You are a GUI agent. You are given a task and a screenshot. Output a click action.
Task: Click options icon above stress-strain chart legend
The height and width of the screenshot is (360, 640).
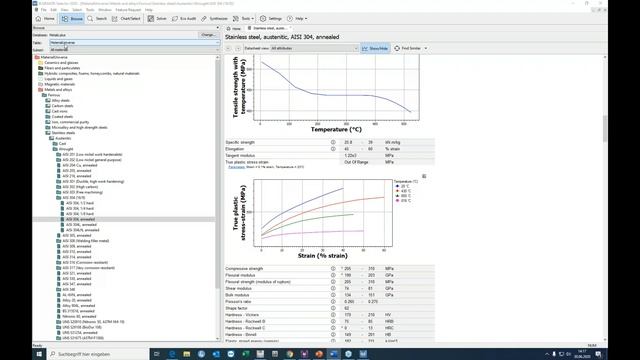(424, 176)
